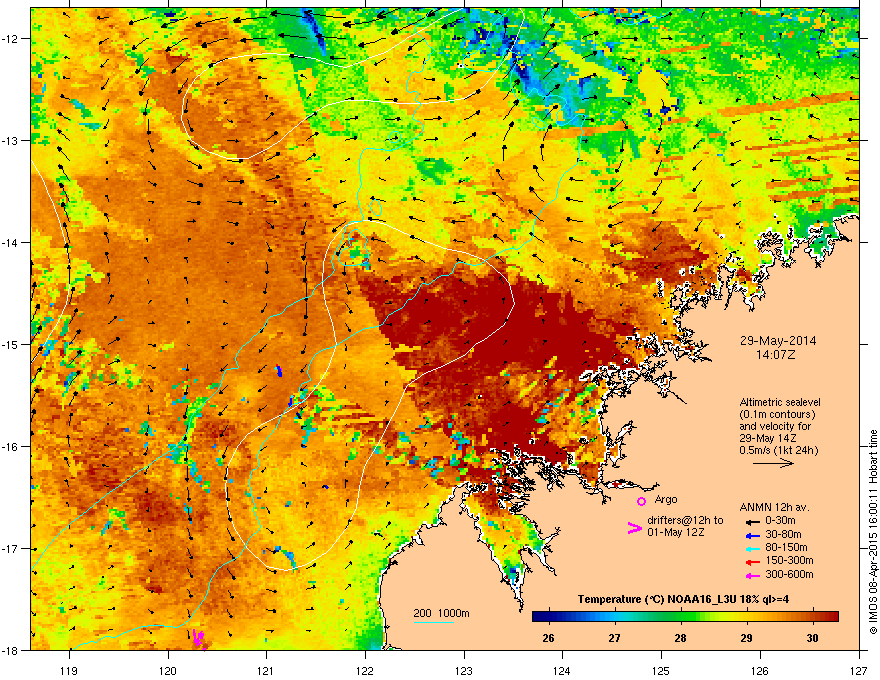Click longitude axis label 120
The width and height of the screenshot is (880, 680).
click(168, 670)
